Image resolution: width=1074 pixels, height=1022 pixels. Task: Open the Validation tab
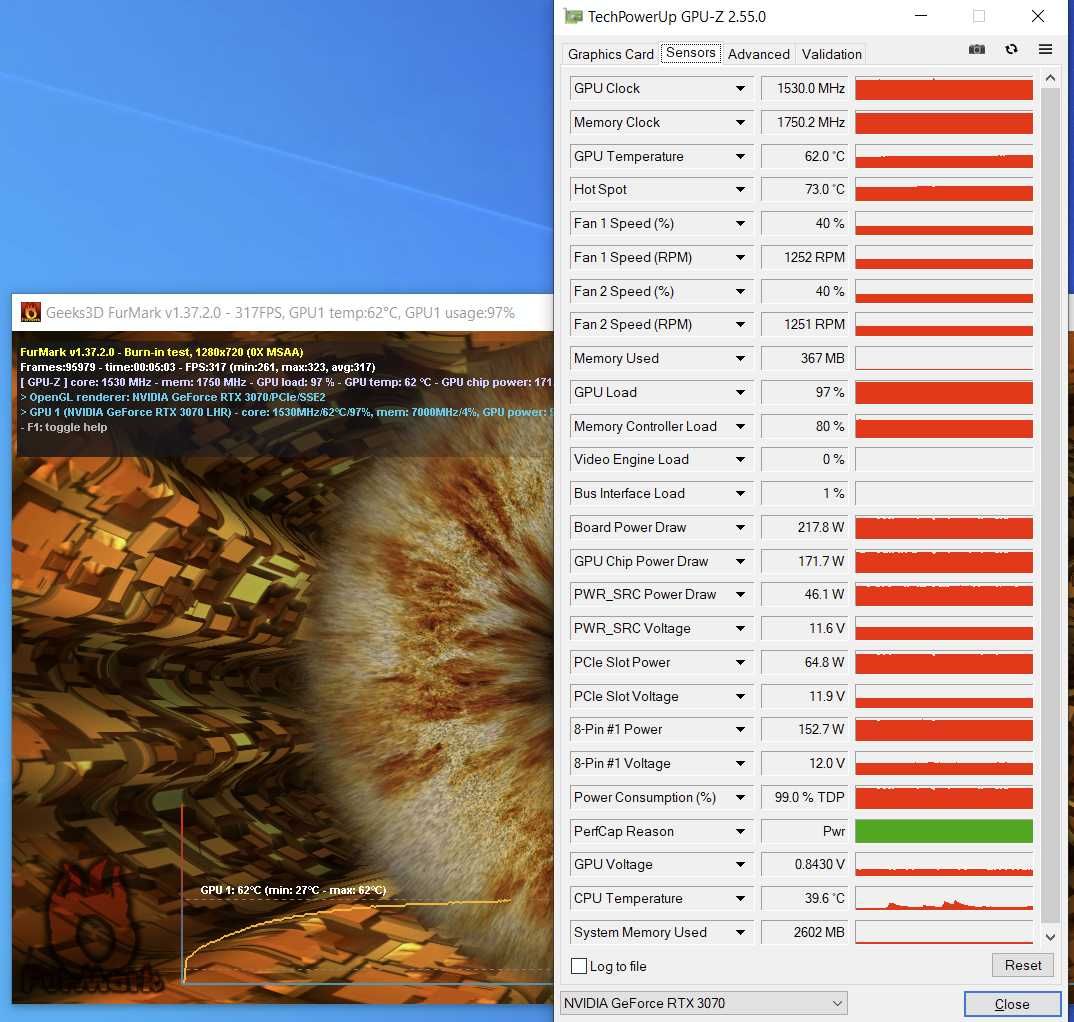coord(832,54)
